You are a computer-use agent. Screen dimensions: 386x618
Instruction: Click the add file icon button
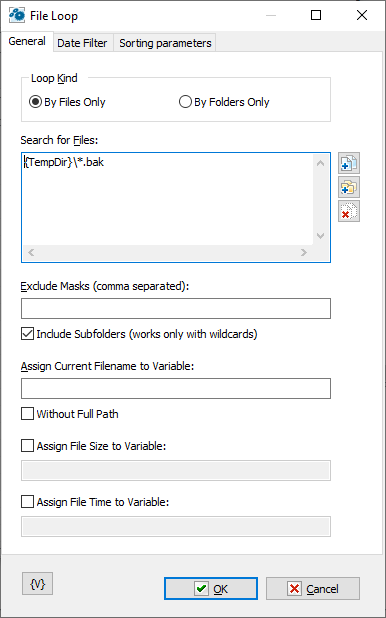349,163
